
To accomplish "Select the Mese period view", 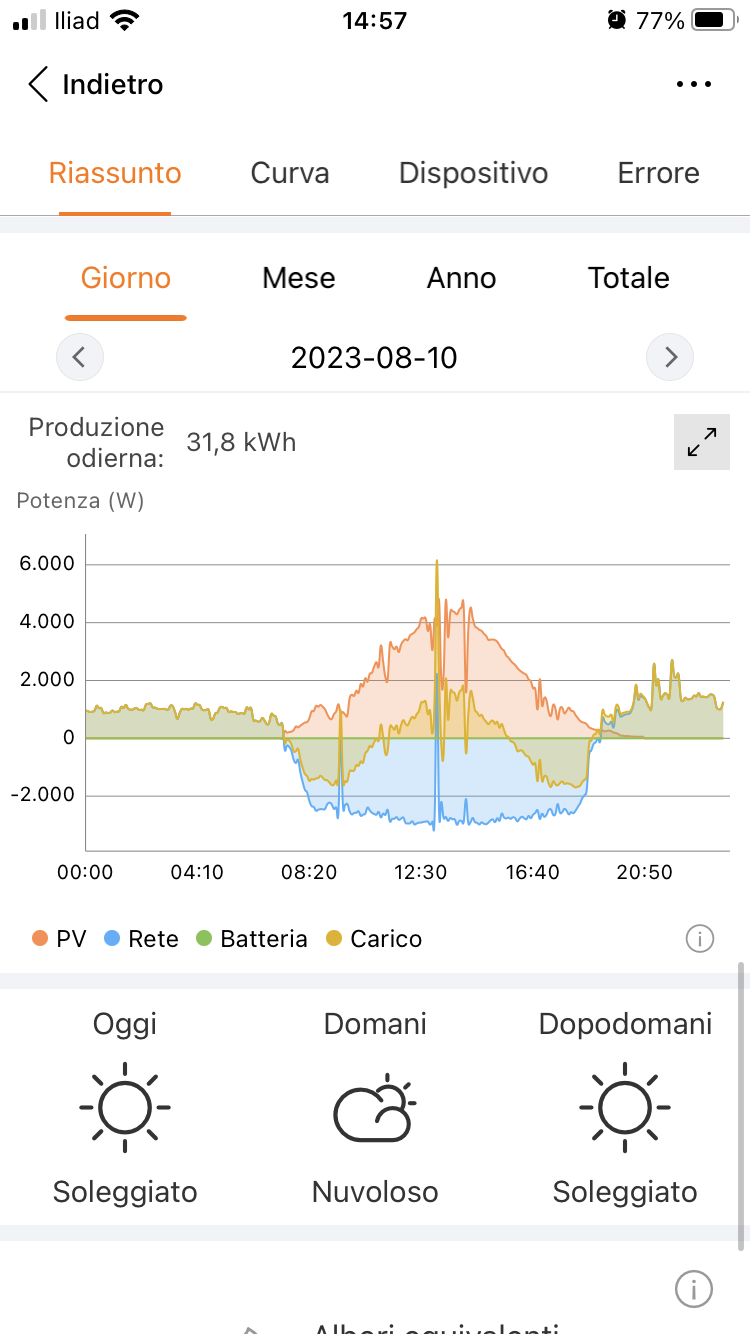I will 298,278.
